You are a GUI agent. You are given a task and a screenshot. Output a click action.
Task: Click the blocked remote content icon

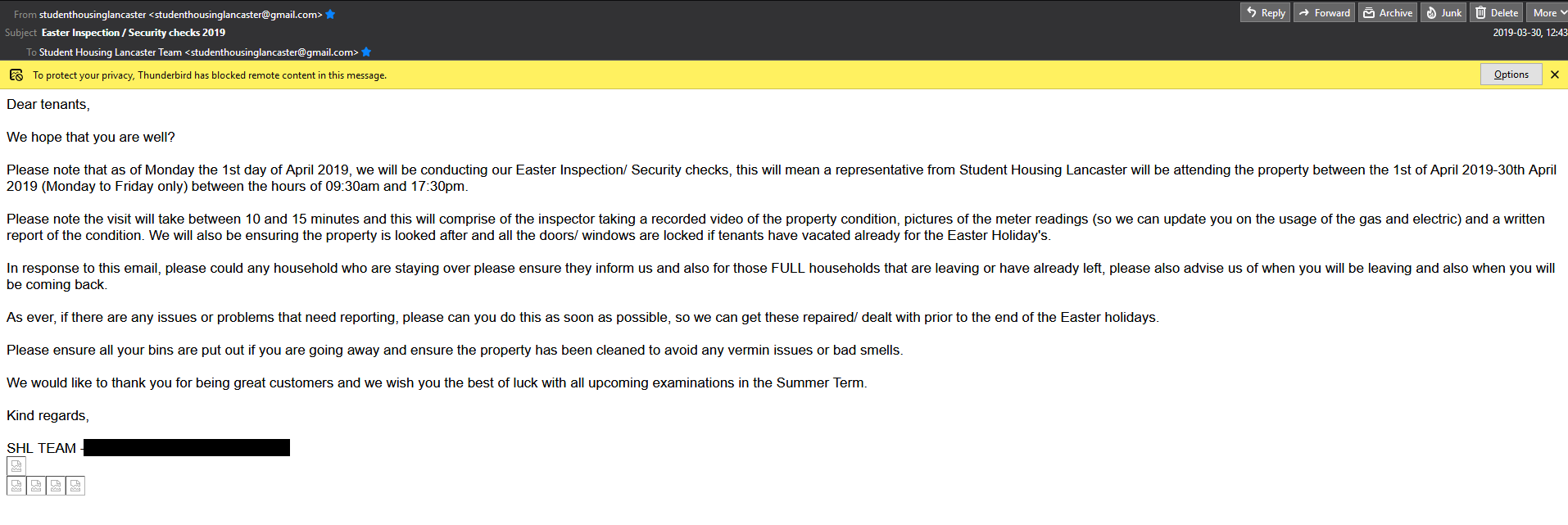[x=16, y=75]
